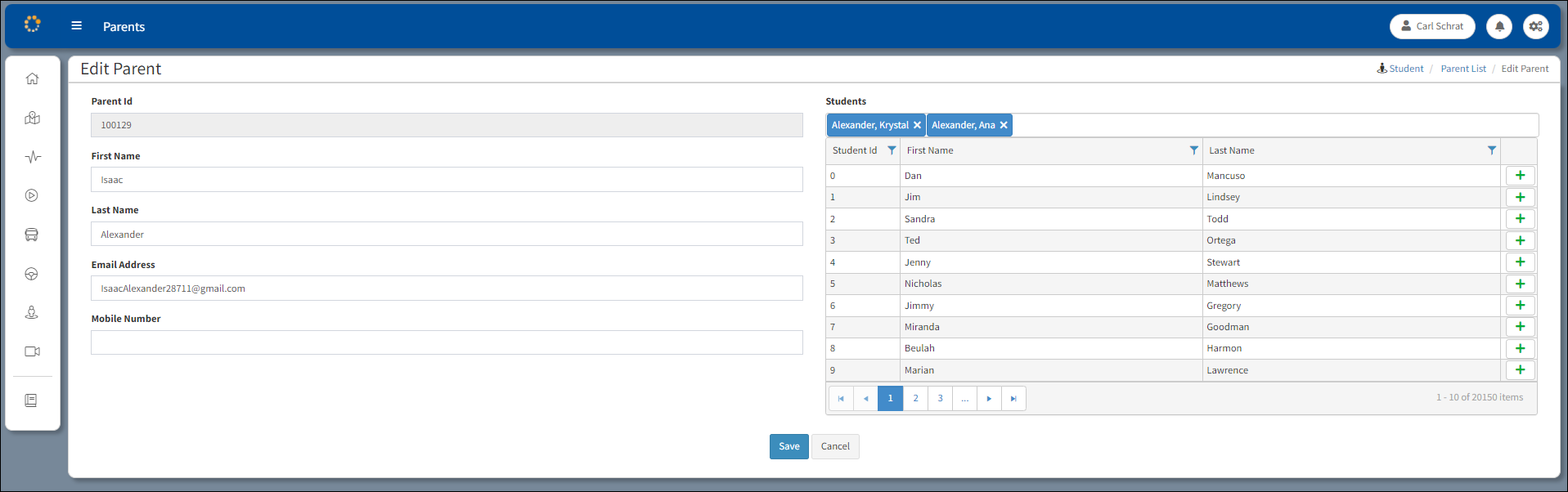
Task: Add student Ted Ortega
Action: tap(1520, 240)
